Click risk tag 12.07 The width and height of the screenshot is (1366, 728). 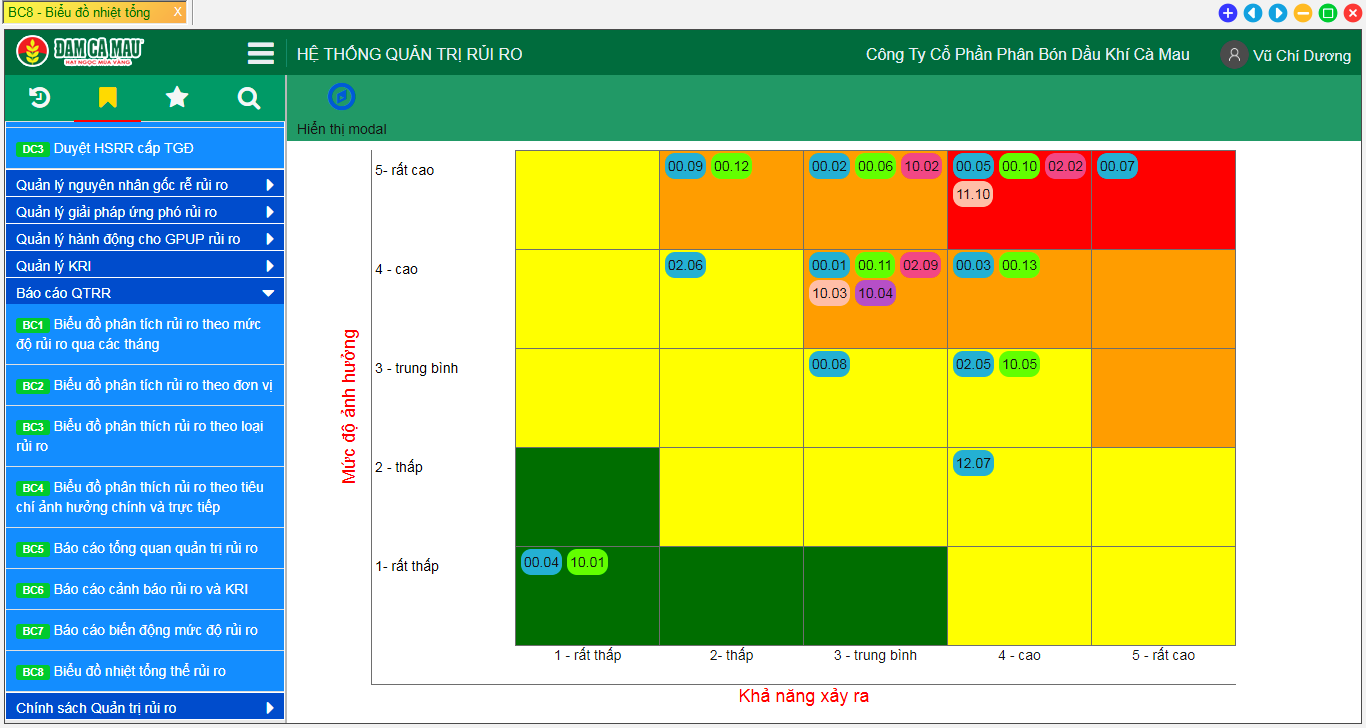974,463
